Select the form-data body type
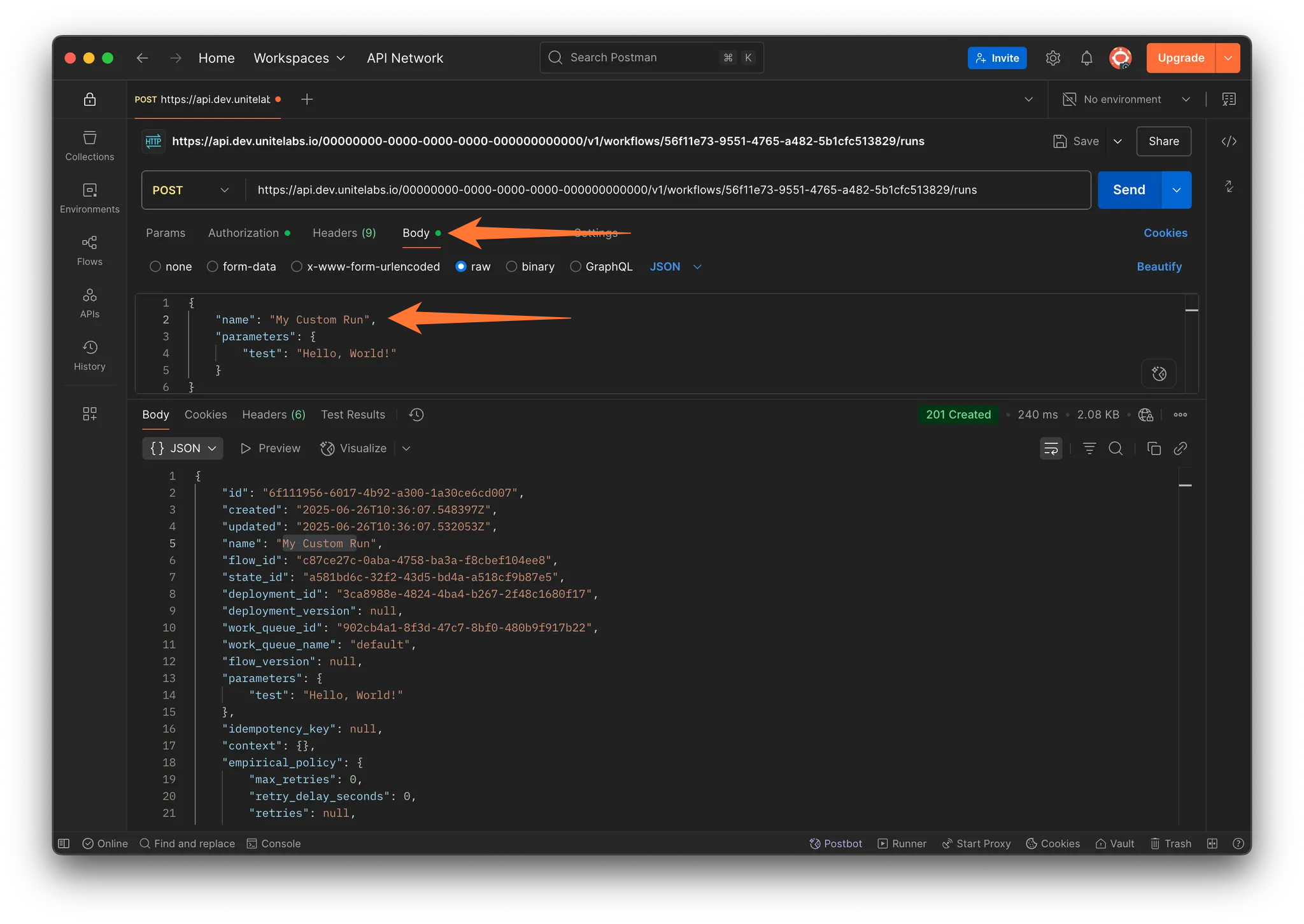 [241, 267]
